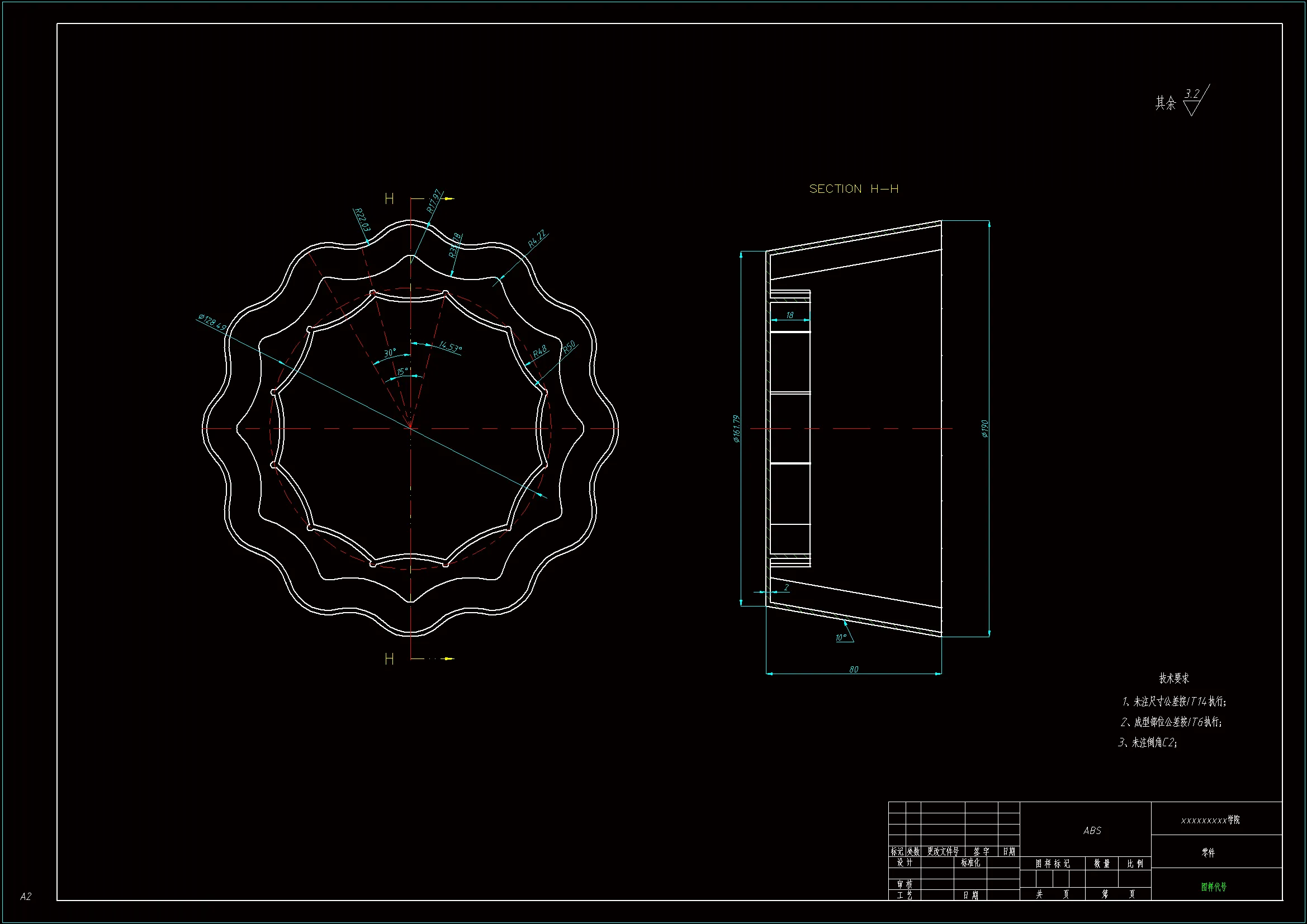Click the 技术要求 heading text
Viewport: 1307px width, 924px height.
(1174, 678)
